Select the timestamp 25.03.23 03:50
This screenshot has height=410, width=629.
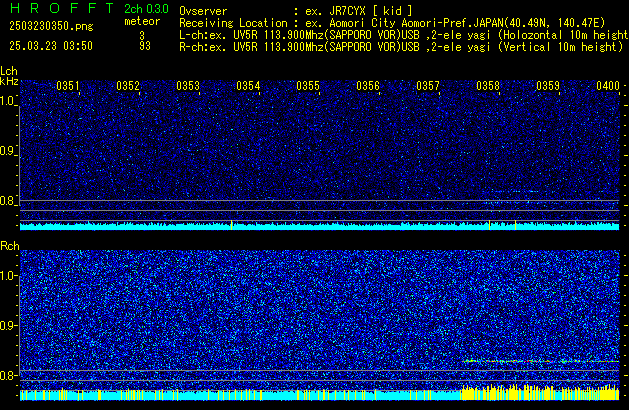pyautogui.click(x=51, y=46)
